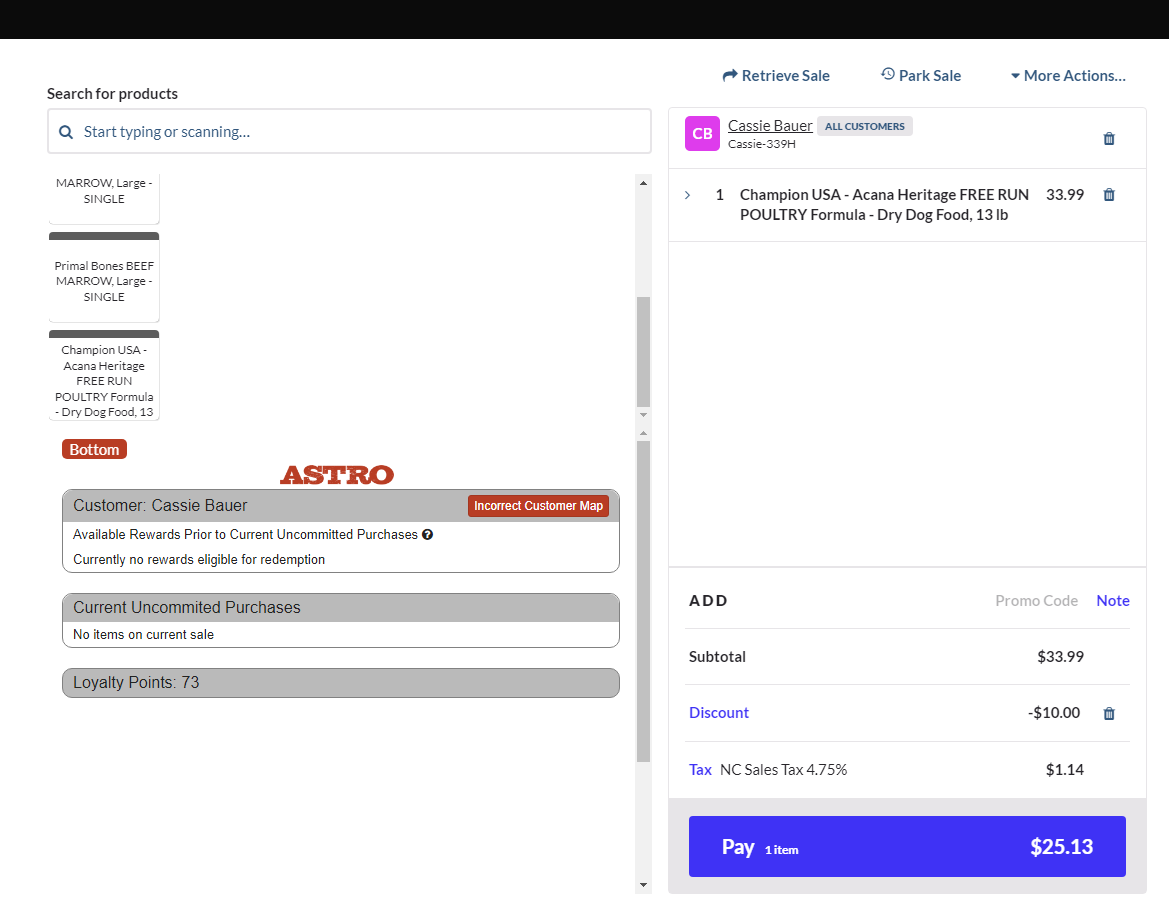This screenshot has height=906, width=1169.
Task: Click the CB customer avatar badge
Action: point(702,134)
